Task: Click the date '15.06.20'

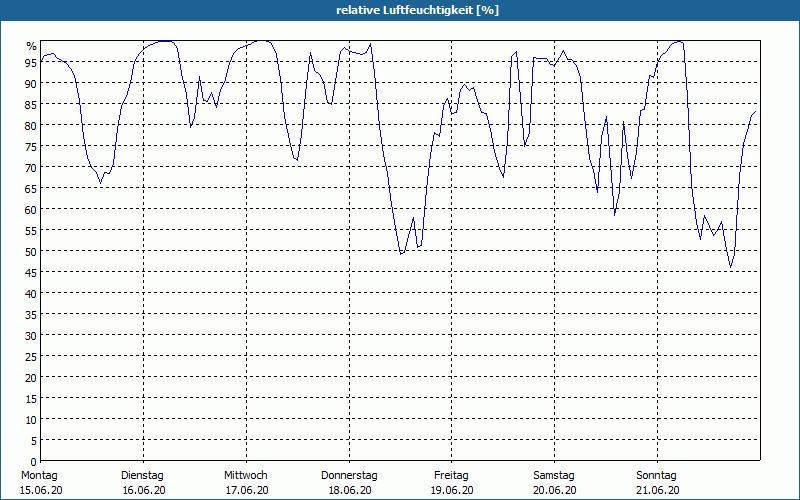Action: click(41, 490)
